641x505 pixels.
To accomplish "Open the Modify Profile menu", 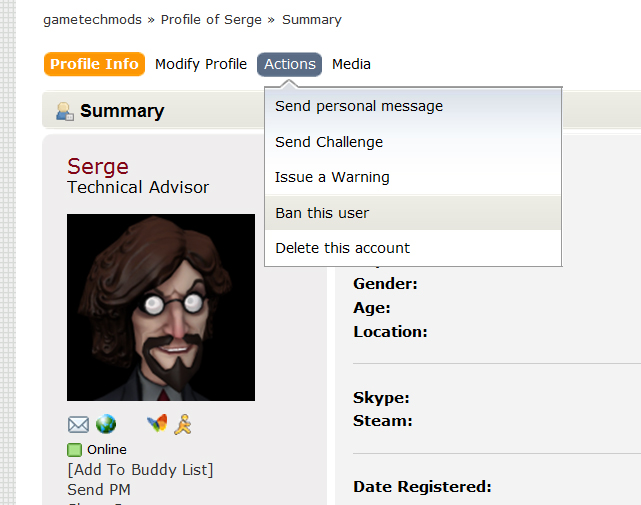I will tap(201, 64).
